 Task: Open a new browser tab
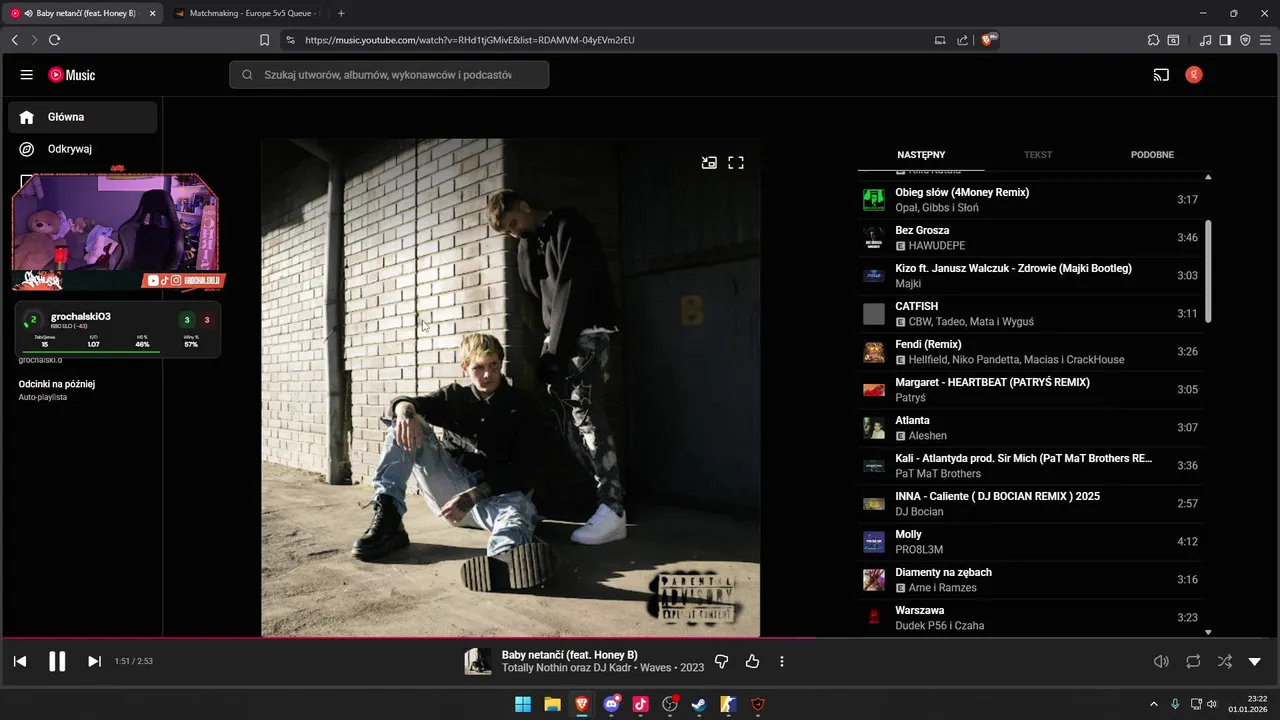pyautogui.click(x=341, y=13)
